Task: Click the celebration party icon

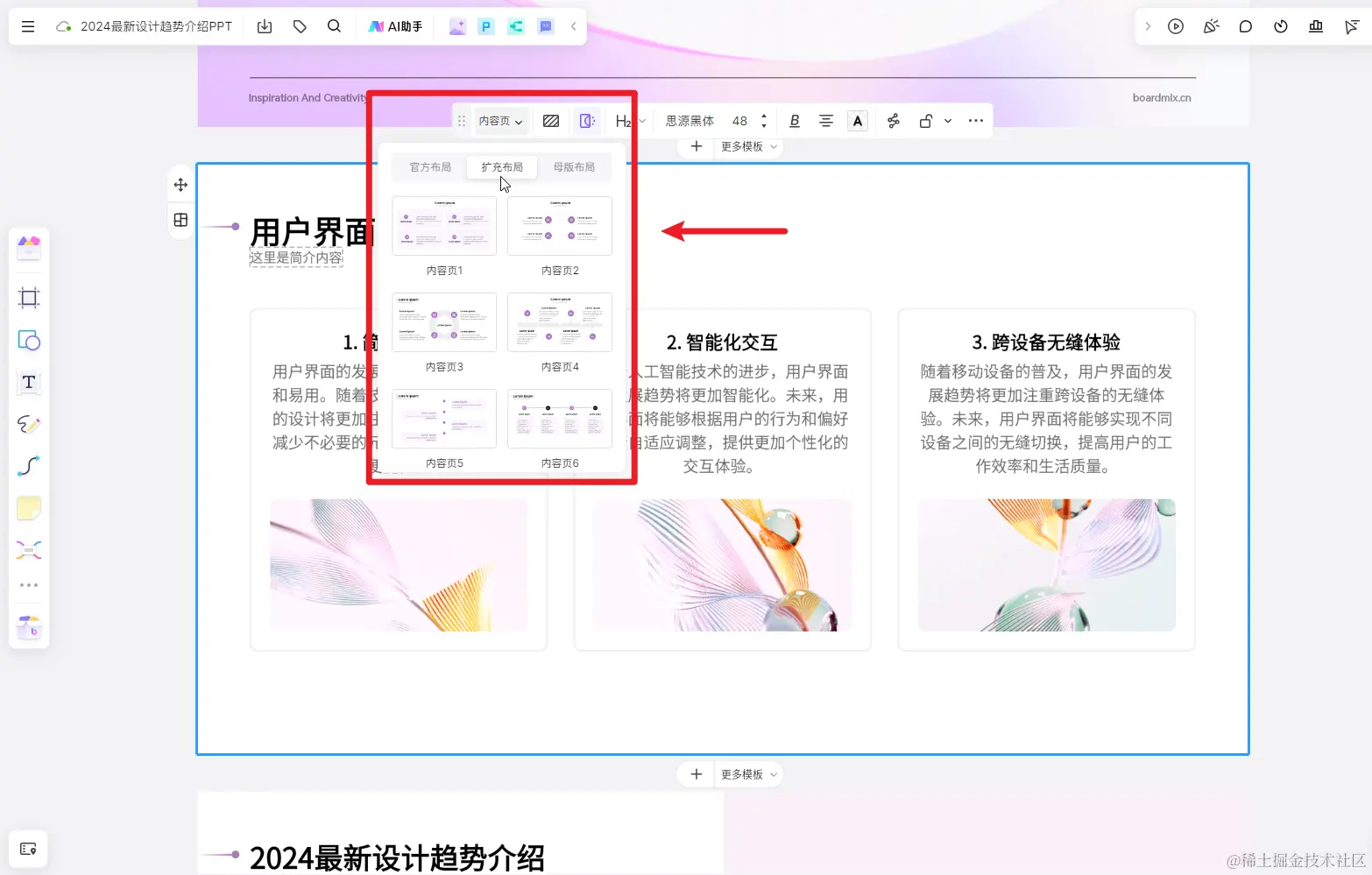Action: pos(1211,26)
